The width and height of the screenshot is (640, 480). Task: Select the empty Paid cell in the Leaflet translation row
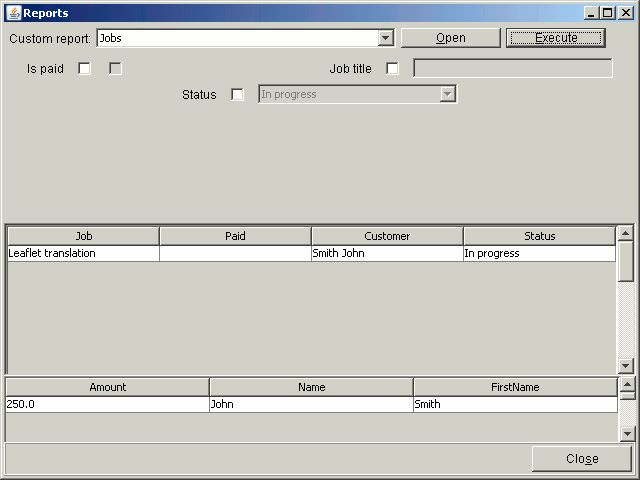[235, 253]
